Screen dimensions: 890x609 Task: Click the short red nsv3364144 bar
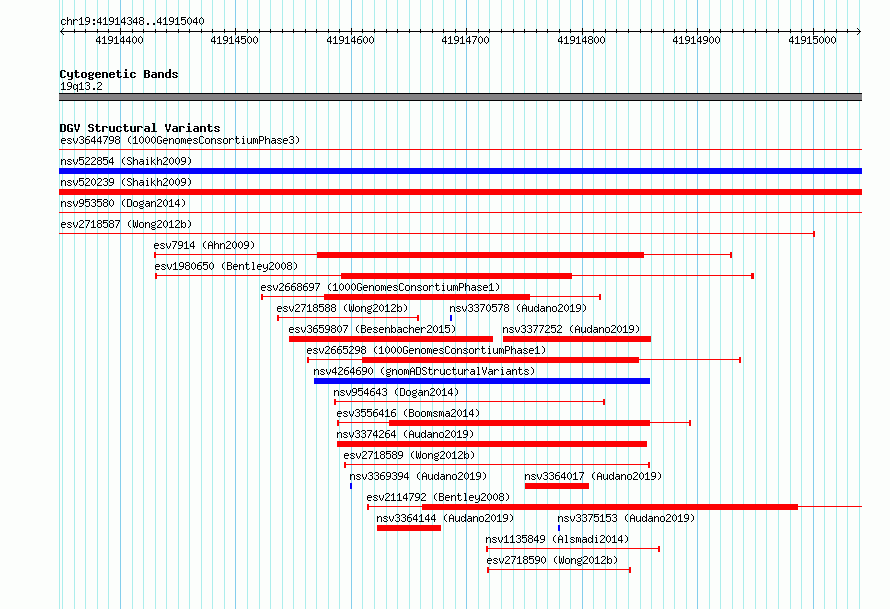click(409, 528)
